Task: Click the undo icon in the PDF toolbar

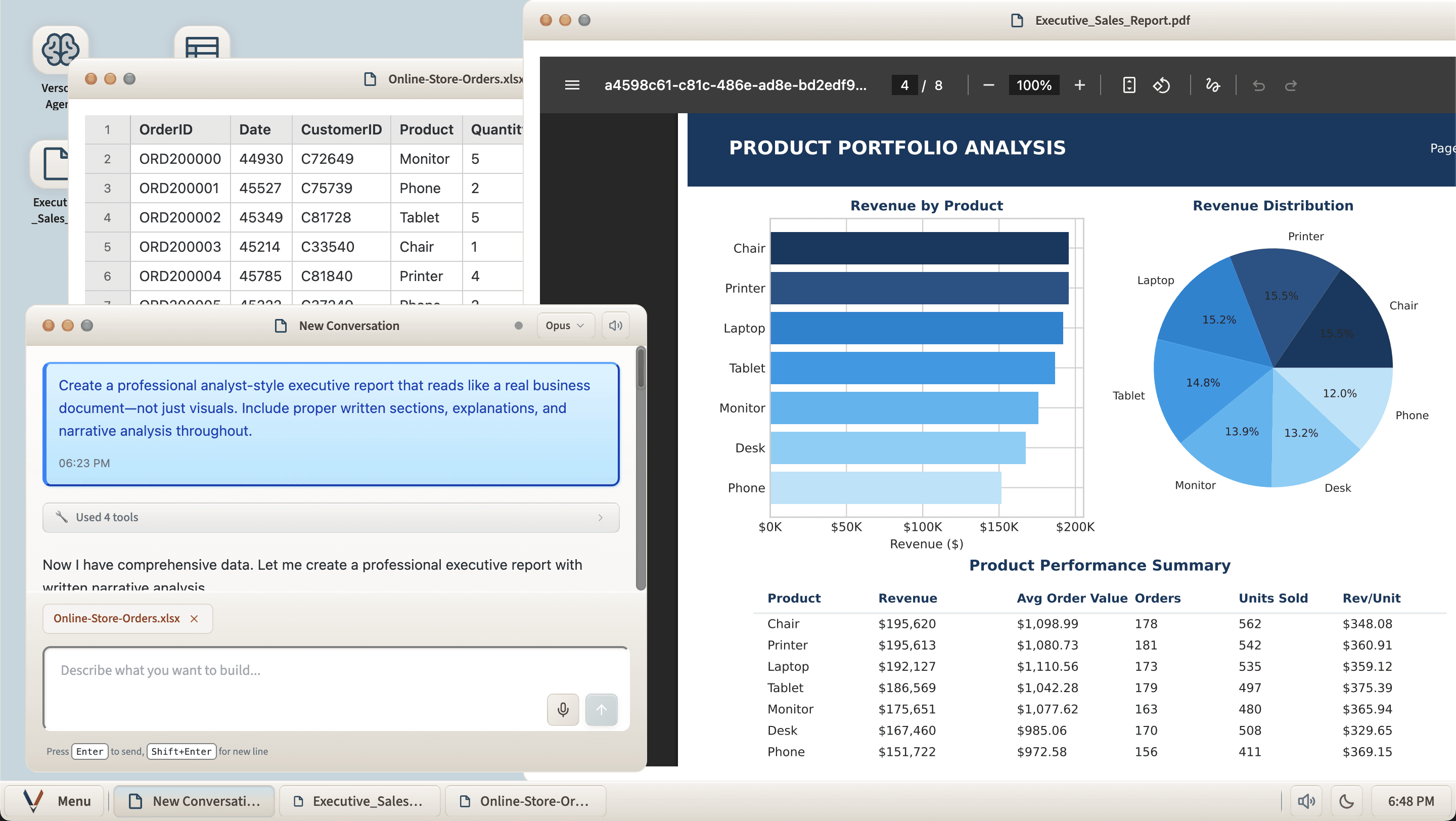Action: (1259, 85)
